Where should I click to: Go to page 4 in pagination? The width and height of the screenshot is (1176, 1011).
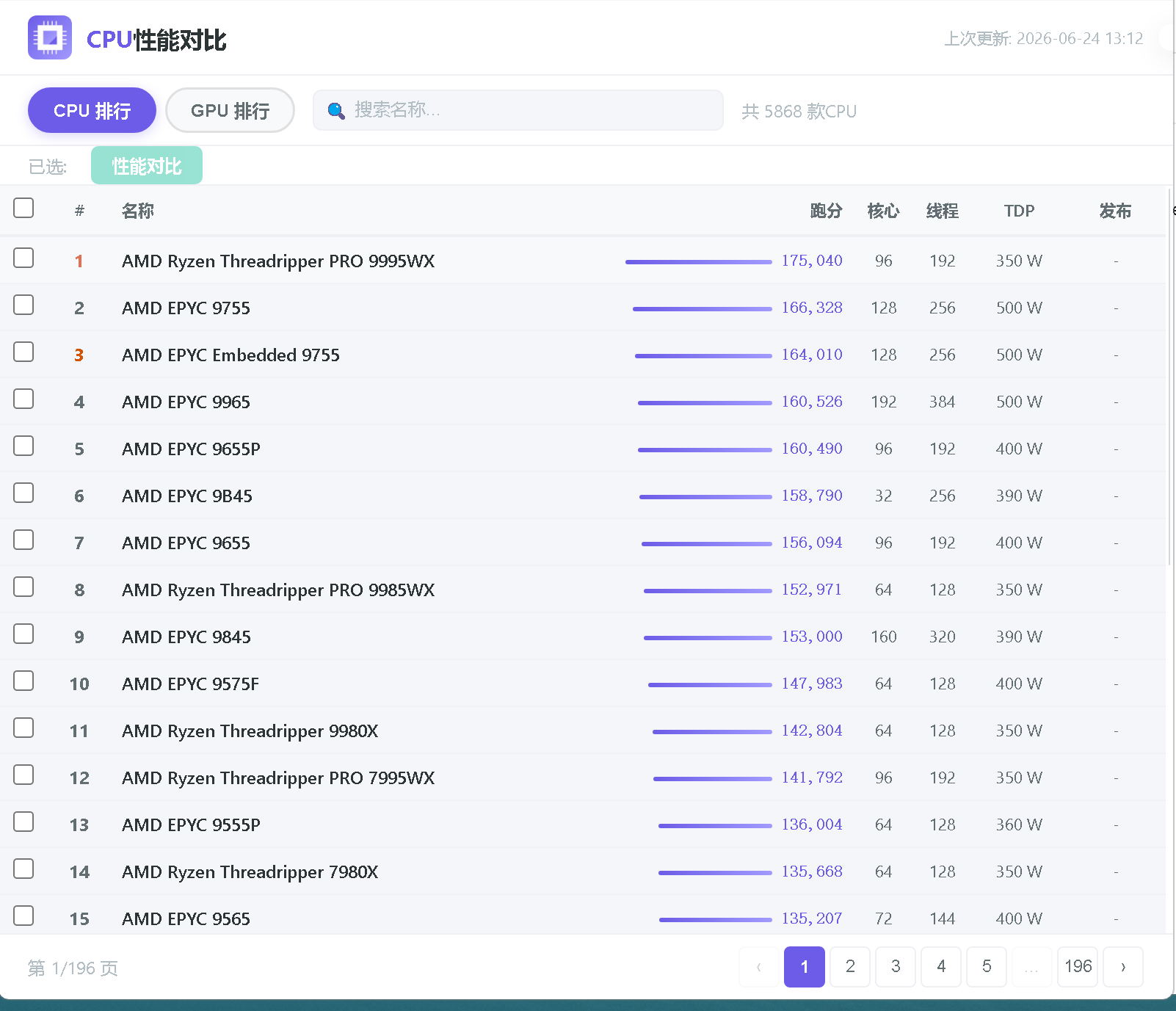941,967
